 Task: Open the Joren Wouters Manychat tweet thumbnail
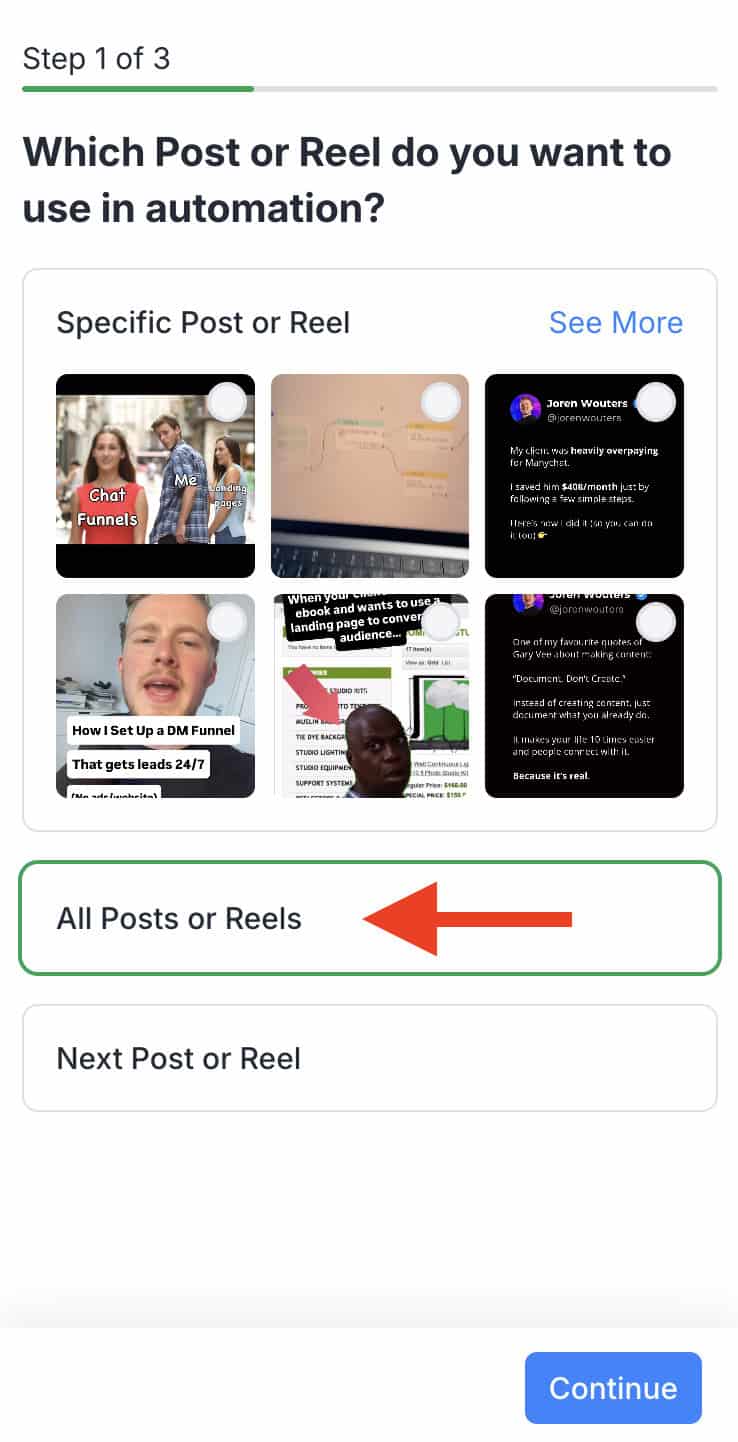(x=584, y=476)
